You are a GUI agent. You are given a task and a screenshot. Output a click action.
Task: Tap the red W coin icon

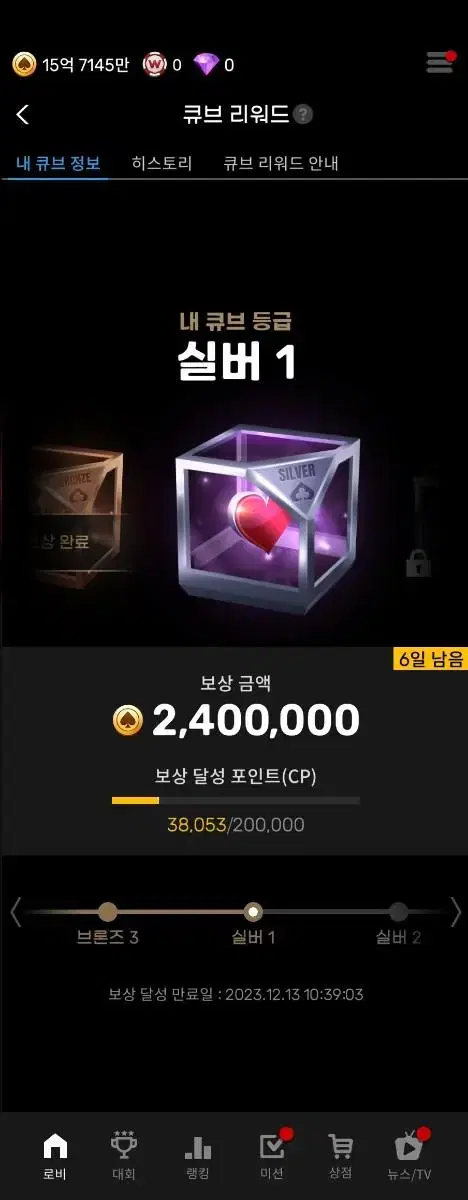tap(154, 65)
